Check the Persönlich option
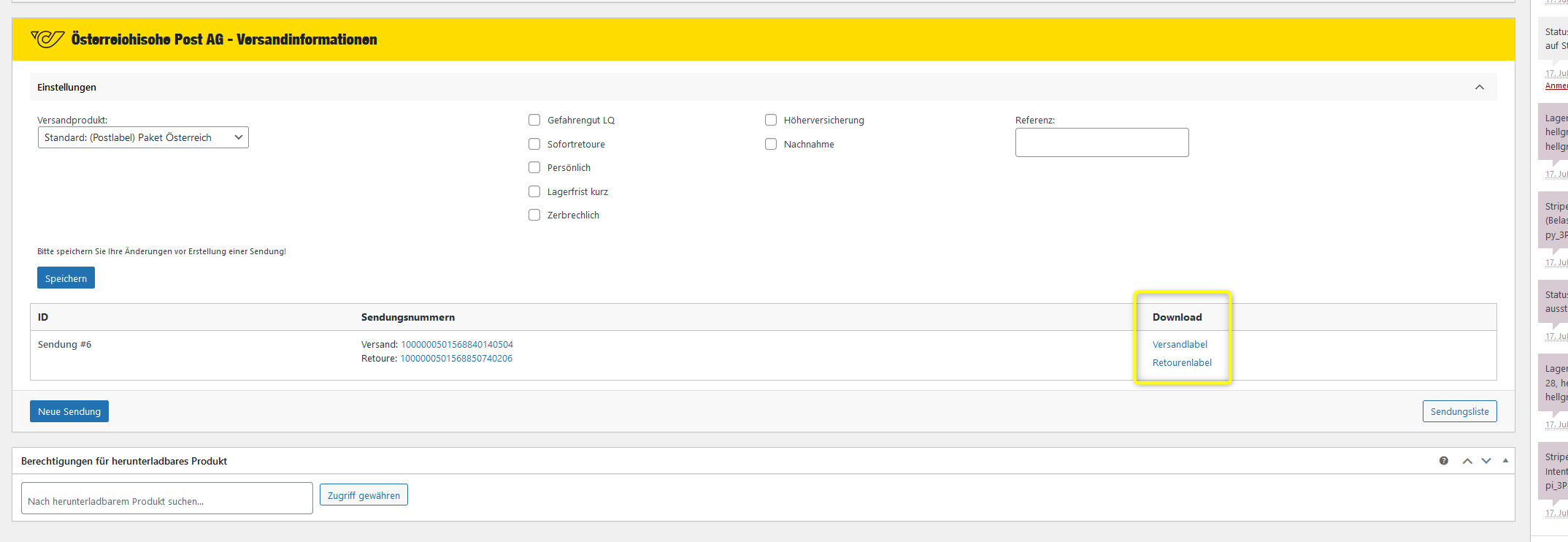Image resolution: width=1568 pixels, height=542 pixels. pyautogui.click(x=534, y=167)
